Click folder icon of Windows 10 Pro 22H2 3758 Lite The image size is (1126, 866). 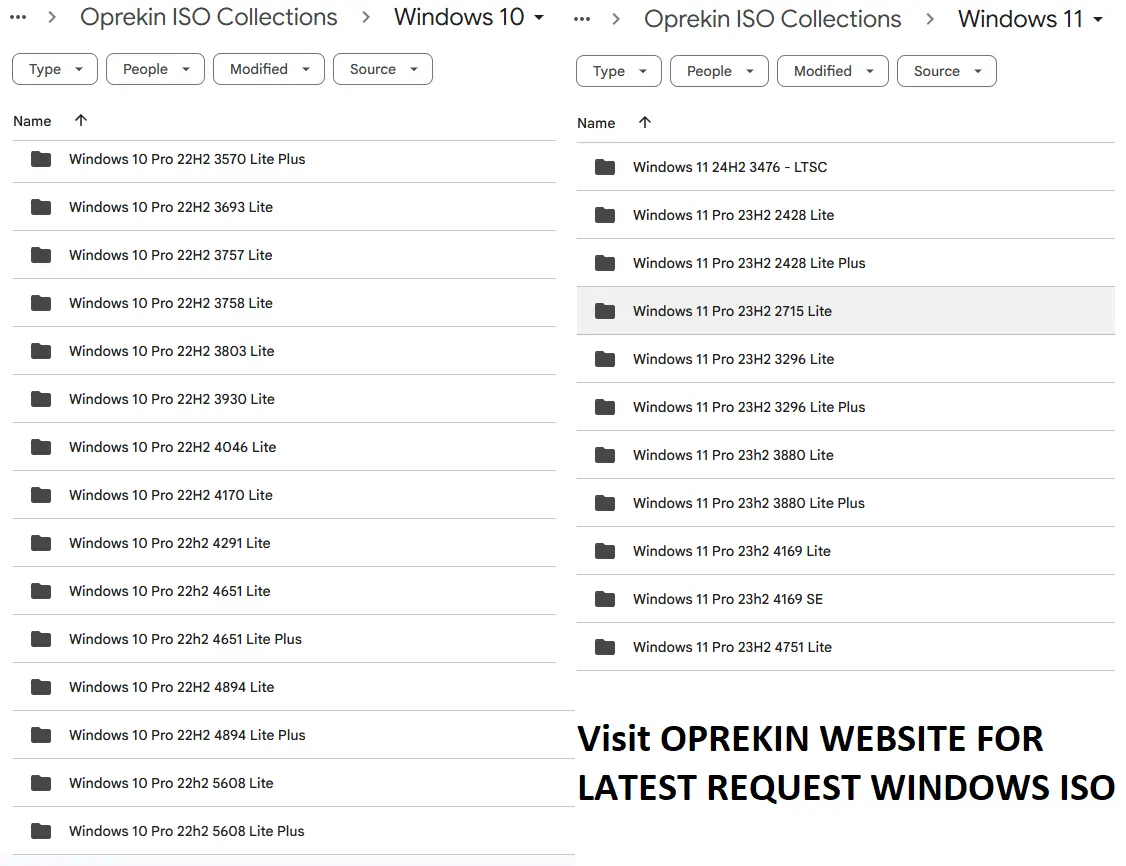41,303
